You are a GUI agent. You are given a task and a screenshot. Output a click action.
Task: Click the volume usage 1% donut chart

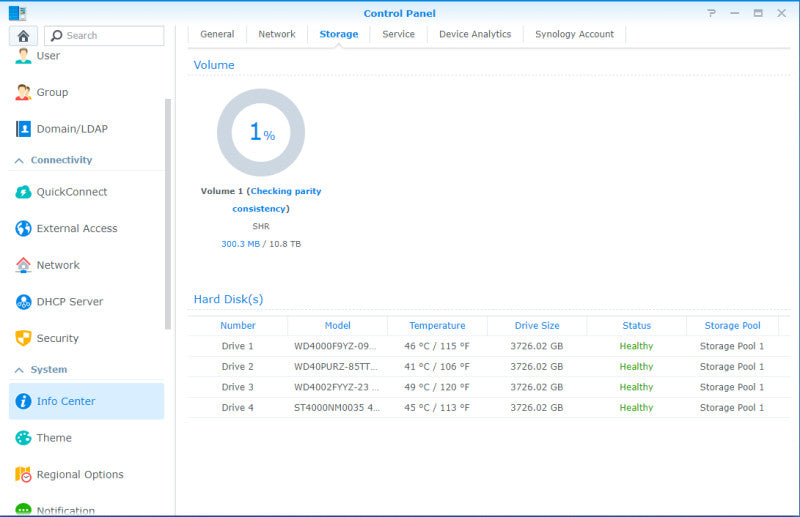coord(261,133)
